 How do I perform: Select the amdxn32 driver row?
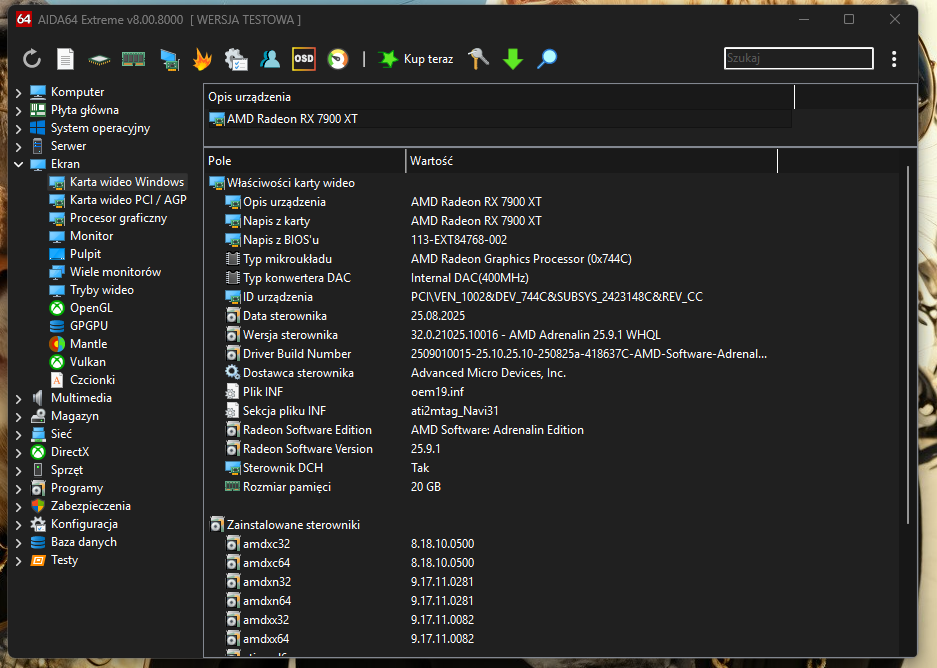point(499,582)
